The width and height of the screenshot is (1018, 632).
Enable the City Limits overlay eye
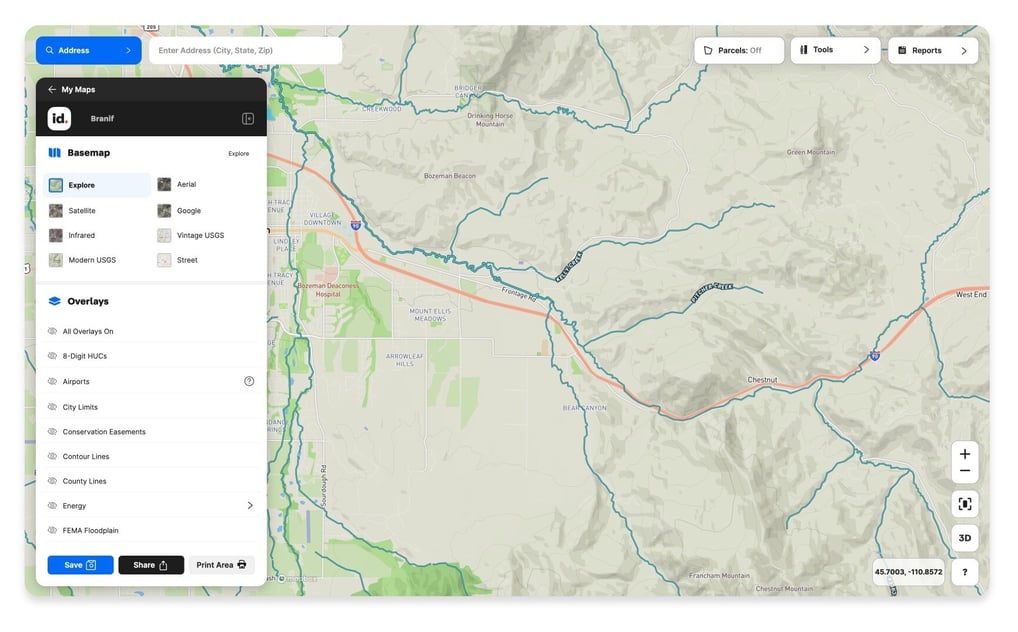53,407
